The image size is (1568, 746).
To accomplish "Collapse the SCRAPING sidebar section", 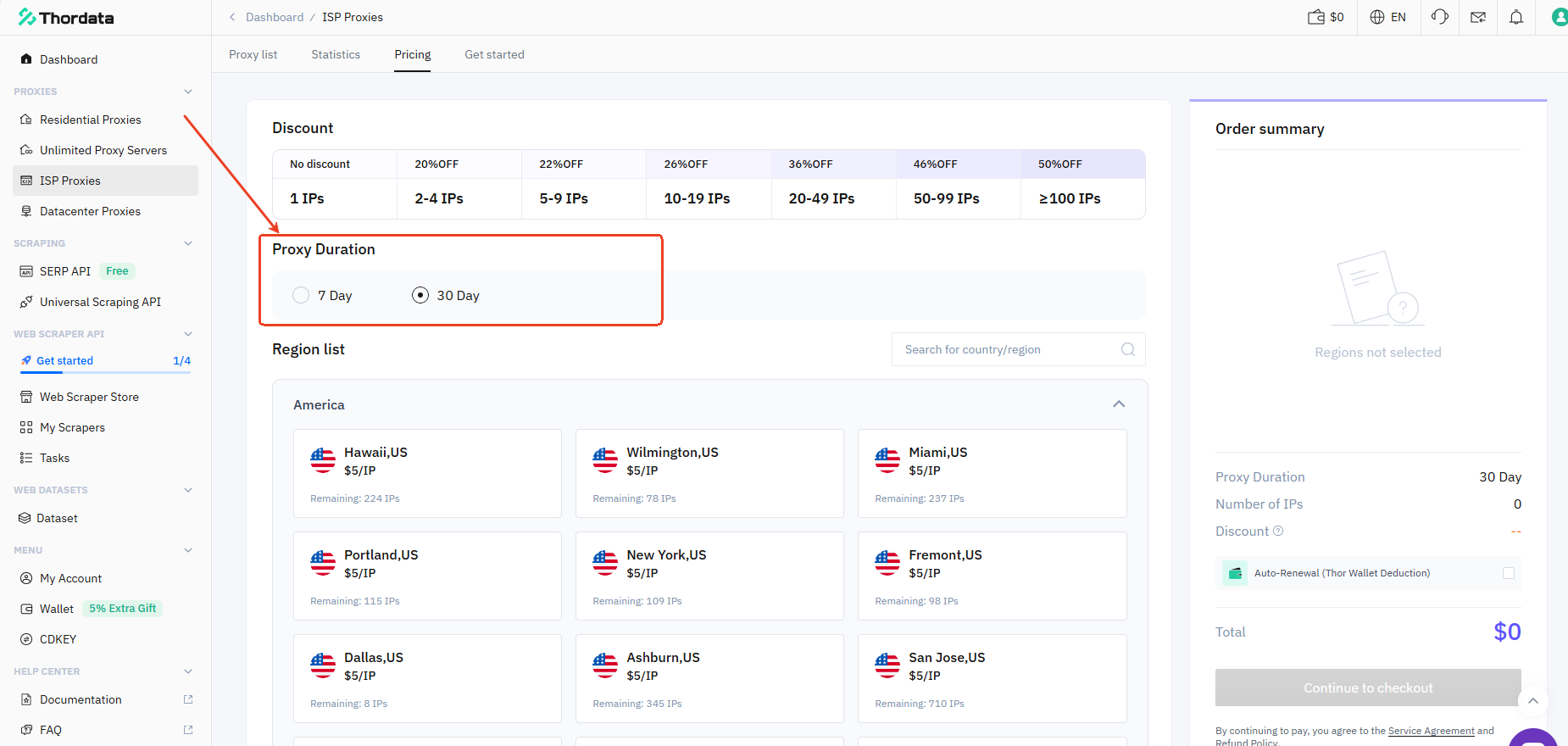I will (x=188, y=243).
